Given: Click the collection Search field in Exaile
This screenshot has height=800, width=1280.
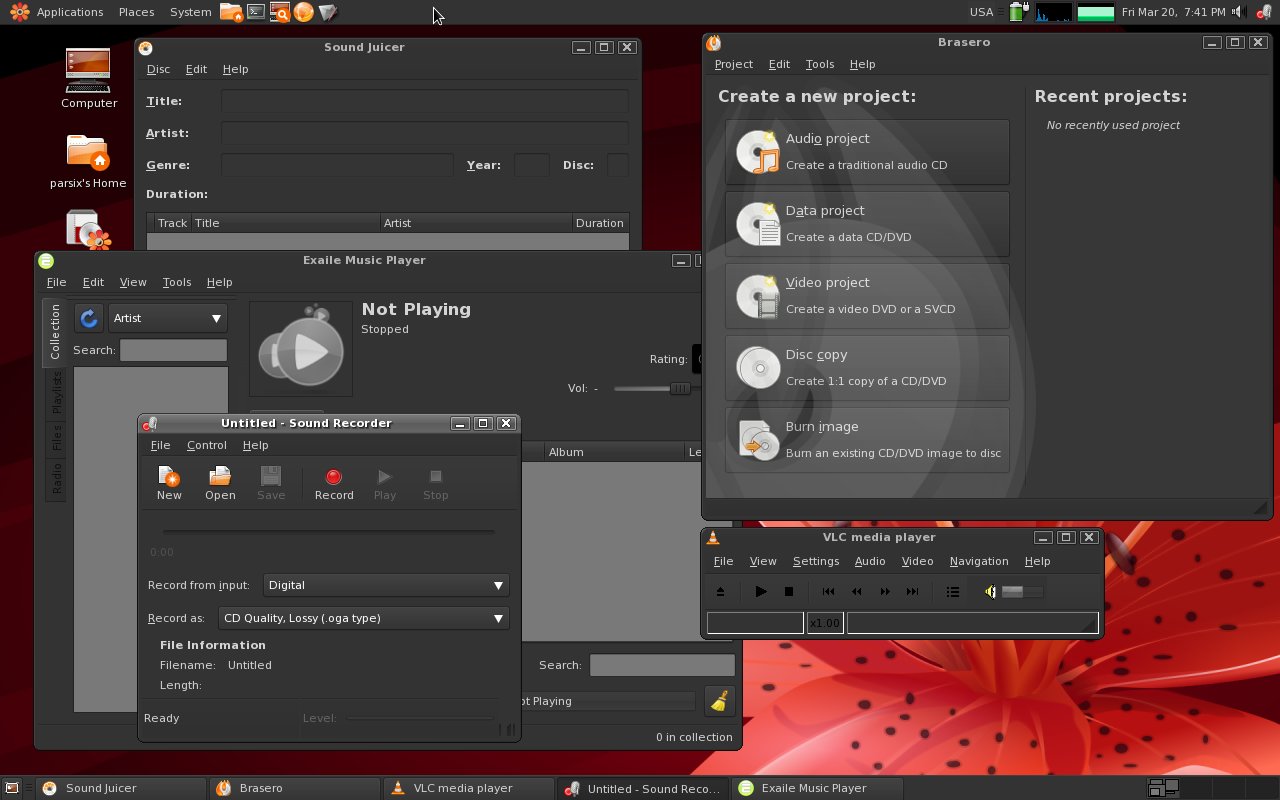Looking at the screenshot, I should 174,350.
